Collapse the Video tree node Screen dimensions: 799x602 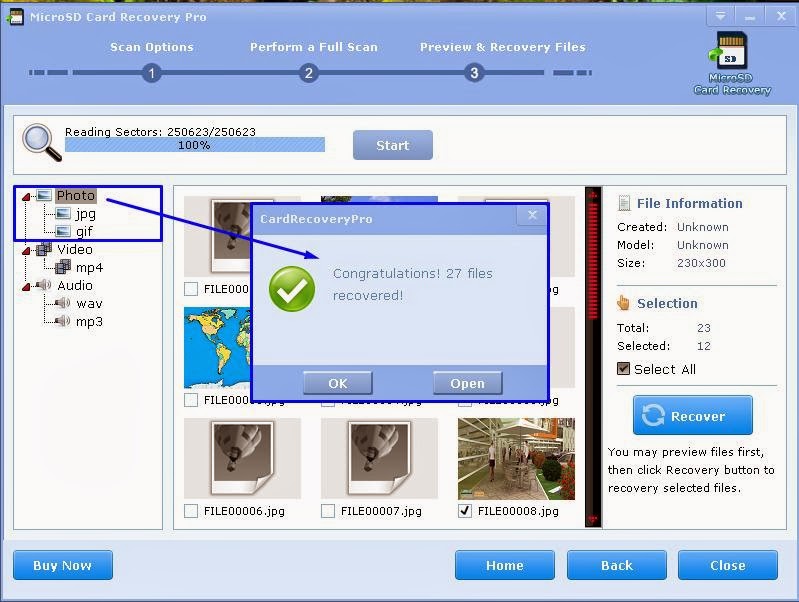[26, 250]
